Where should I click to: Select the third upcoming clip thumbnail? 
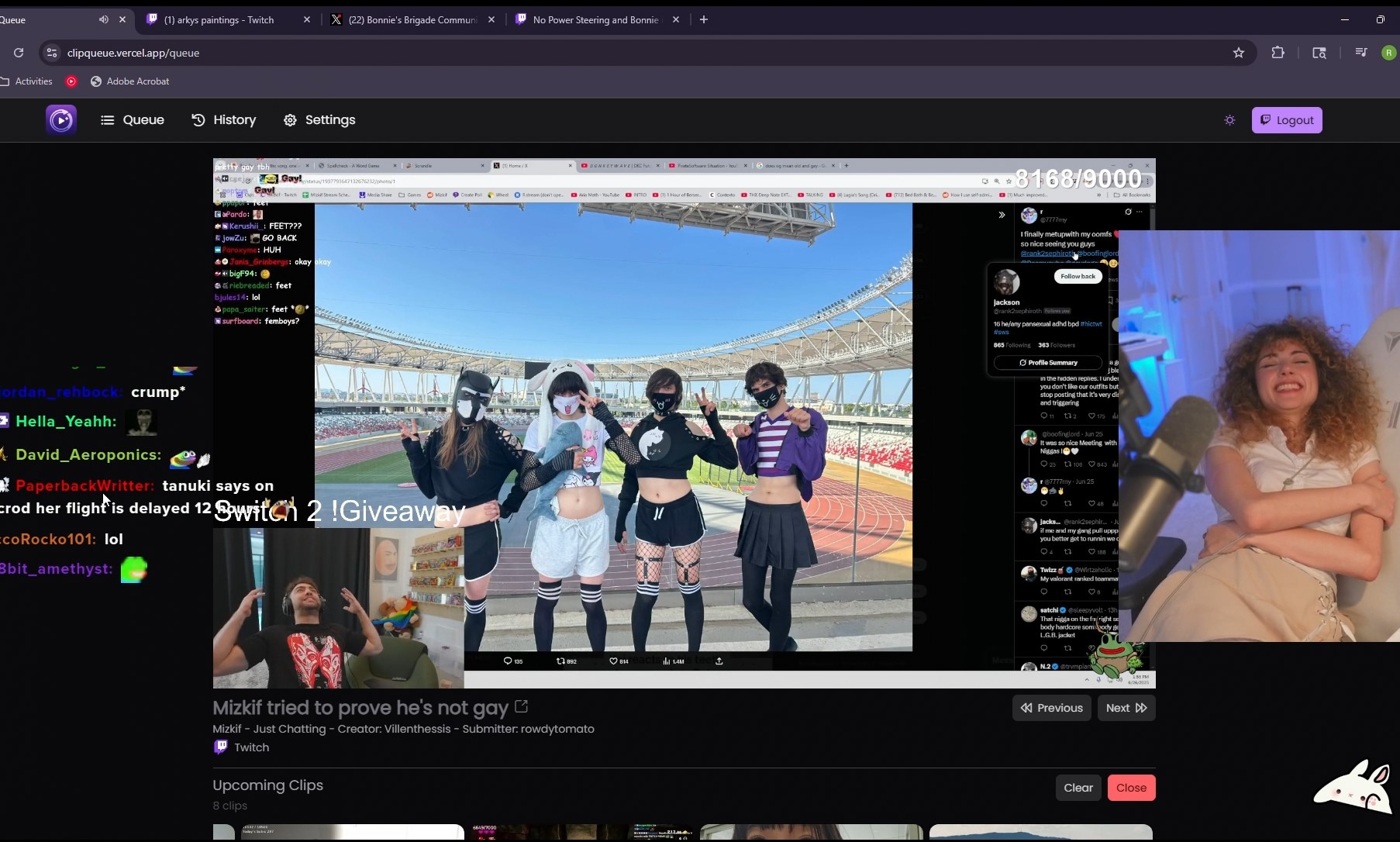pyautogui.click(x=812, y=832)
